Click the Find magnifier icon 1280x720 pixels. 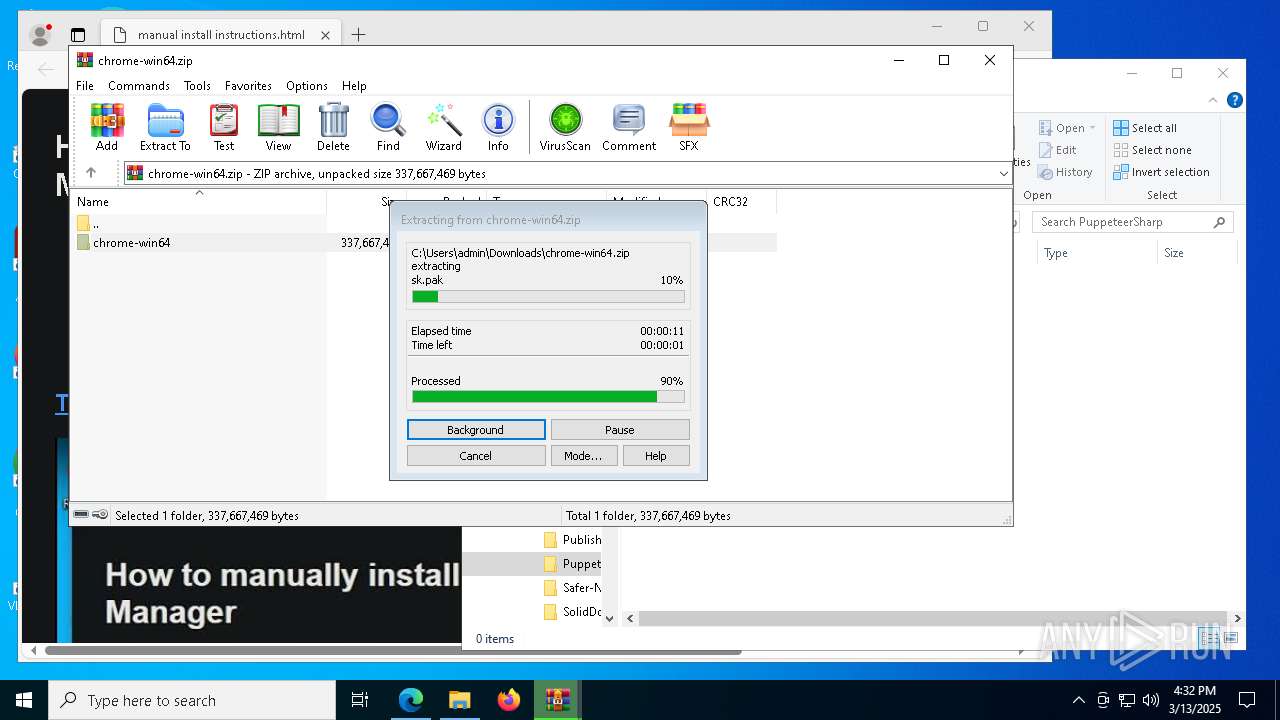point(388,127)
